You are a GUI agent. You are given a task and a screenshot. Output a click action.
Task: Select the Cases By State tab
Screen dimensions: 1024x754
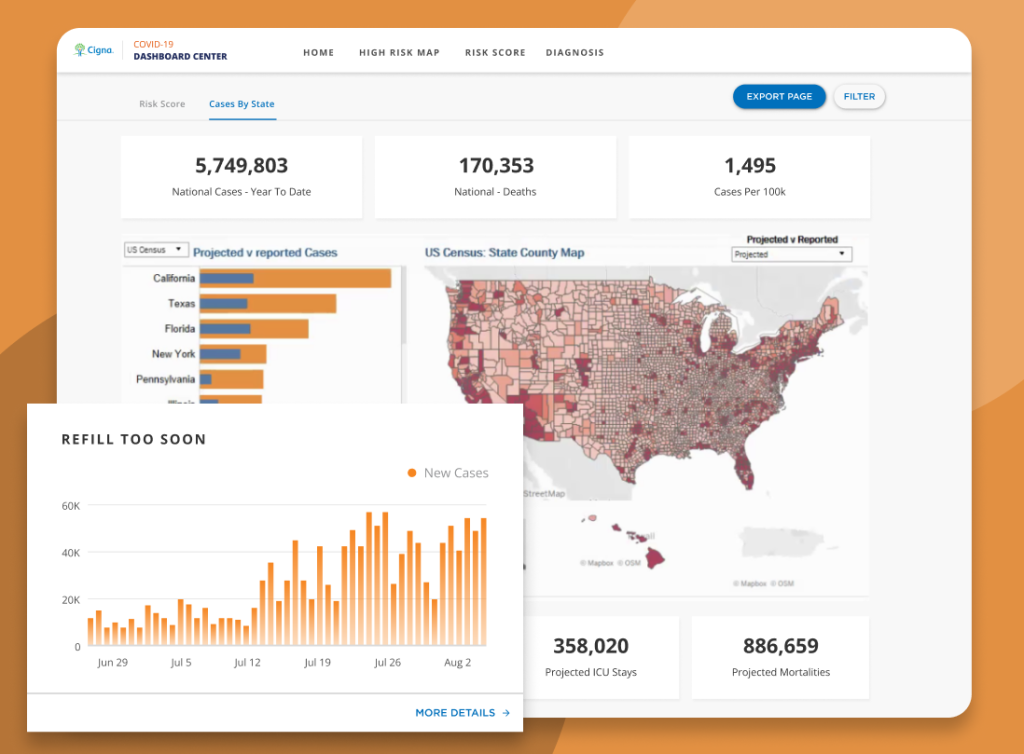click(x=242, y=104)
